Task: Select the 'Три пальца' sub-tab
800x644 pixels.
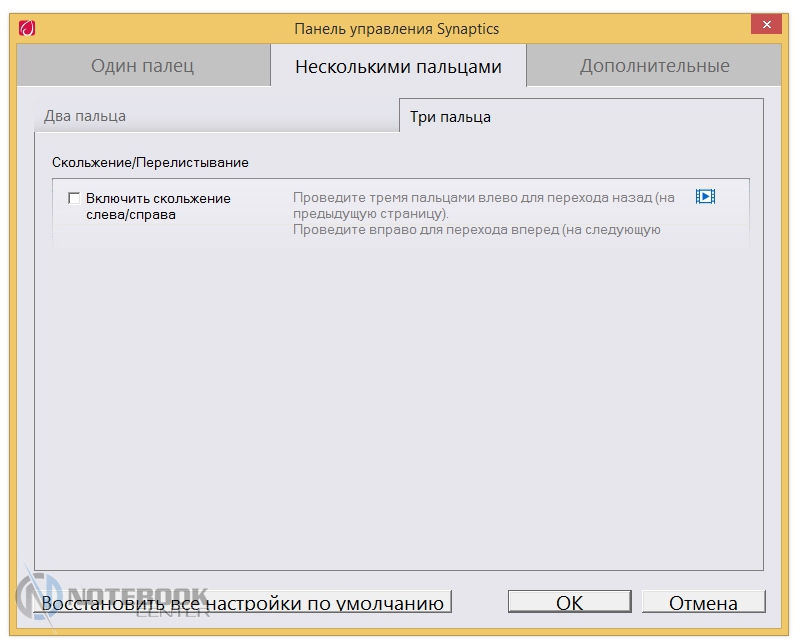Action: coord(581,116)
